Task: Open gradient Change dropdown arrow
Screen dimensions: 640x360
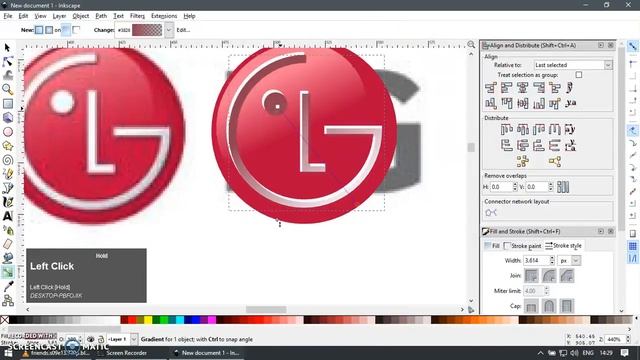Action: 169,30
